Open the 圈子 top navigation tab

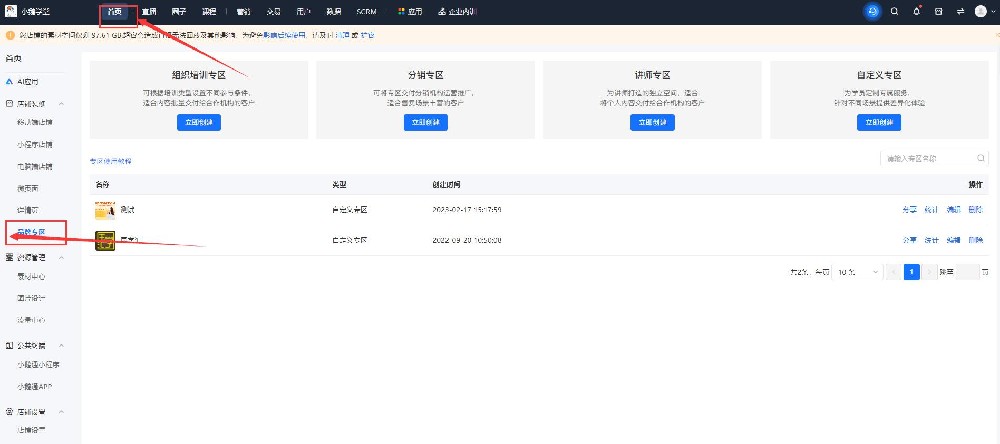coord(179,11)
